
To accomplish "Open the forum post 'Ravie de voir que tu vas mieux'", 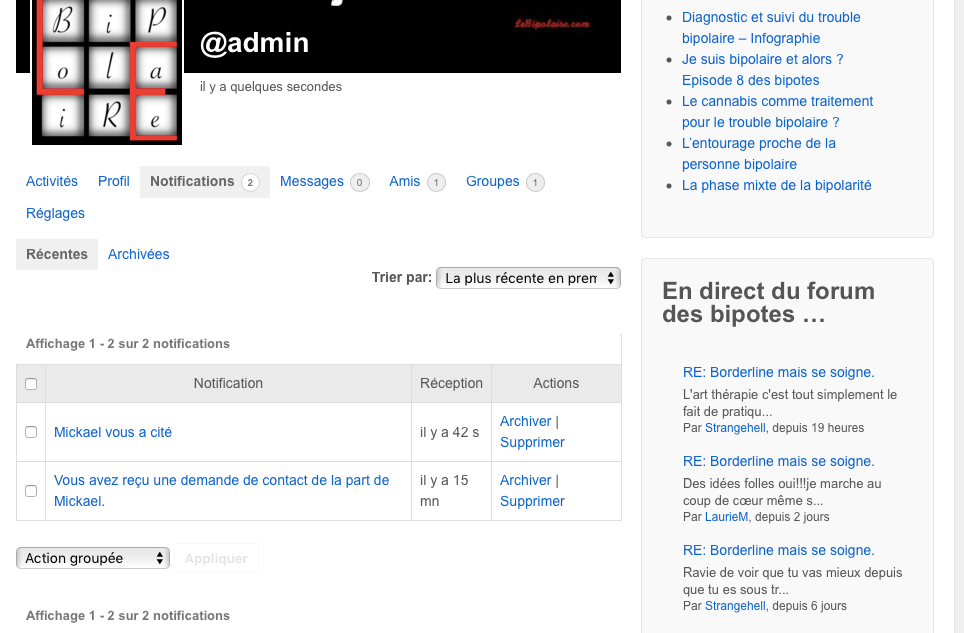I will (x=778, y=550).
